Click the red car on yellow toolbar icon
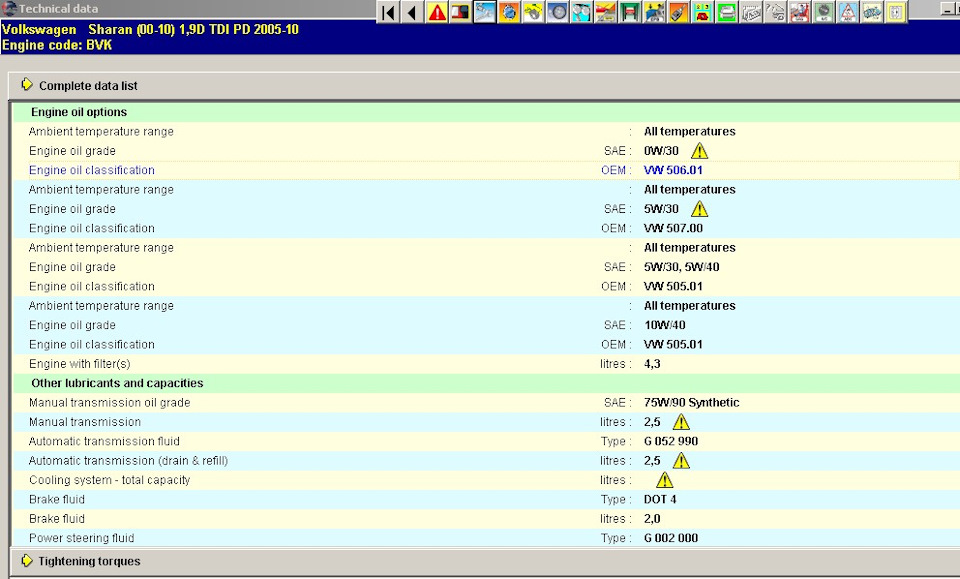 (606, 12)
